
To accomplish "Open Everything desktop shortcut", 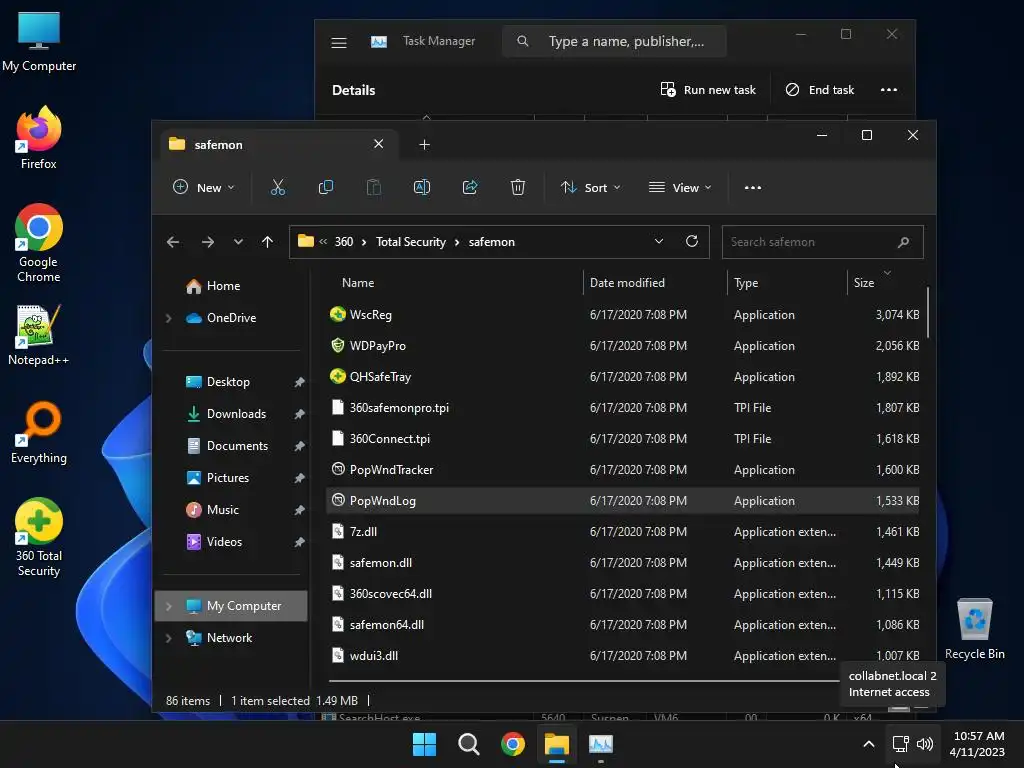I will point(39,432).
